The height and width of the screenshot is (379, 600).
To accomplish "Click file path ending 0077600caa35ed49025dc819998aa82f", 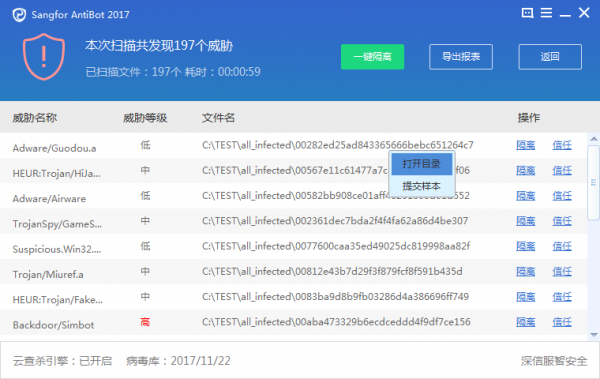I will coord(336,246).
